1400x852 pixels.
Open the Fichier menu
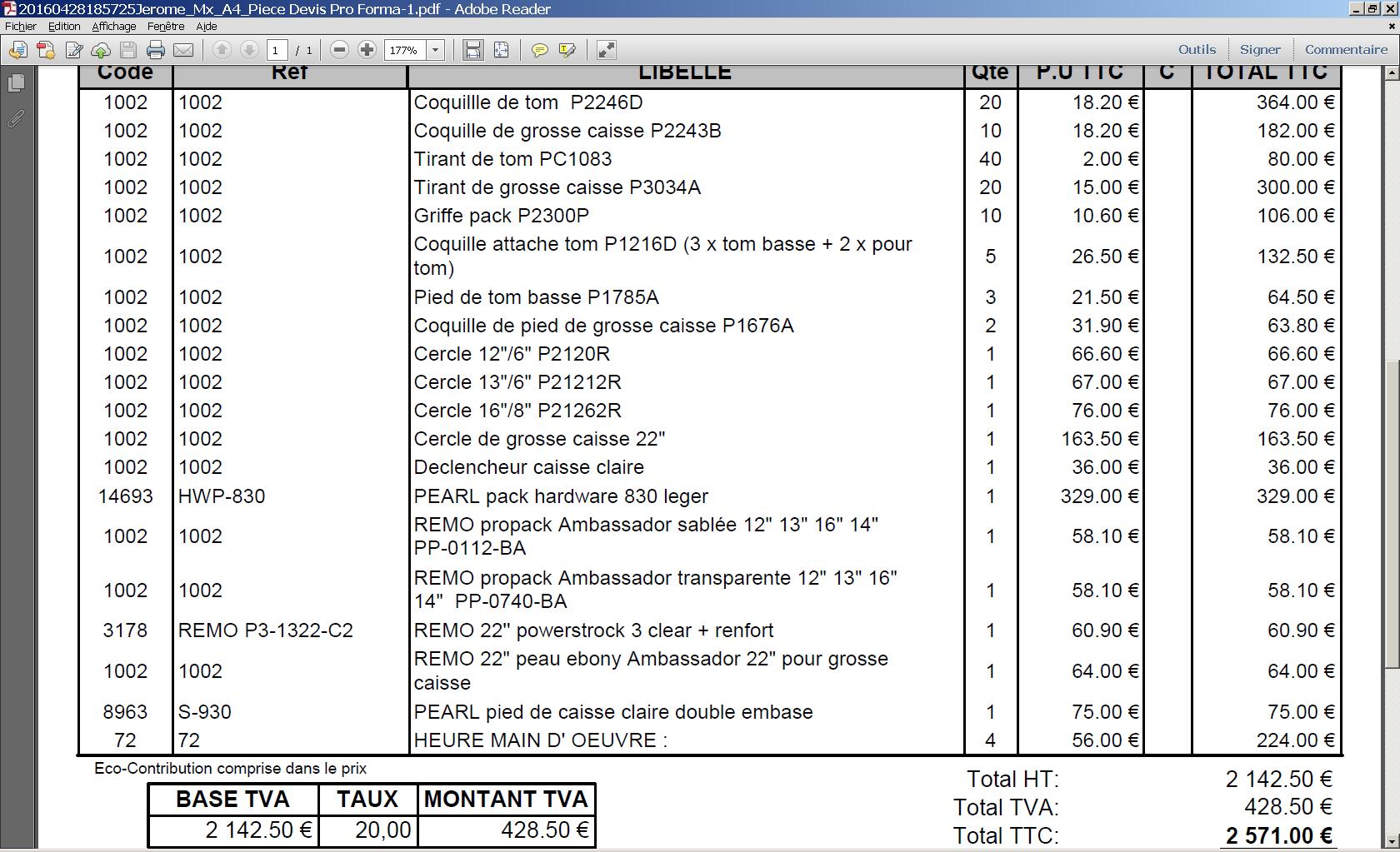click(21, 27)
